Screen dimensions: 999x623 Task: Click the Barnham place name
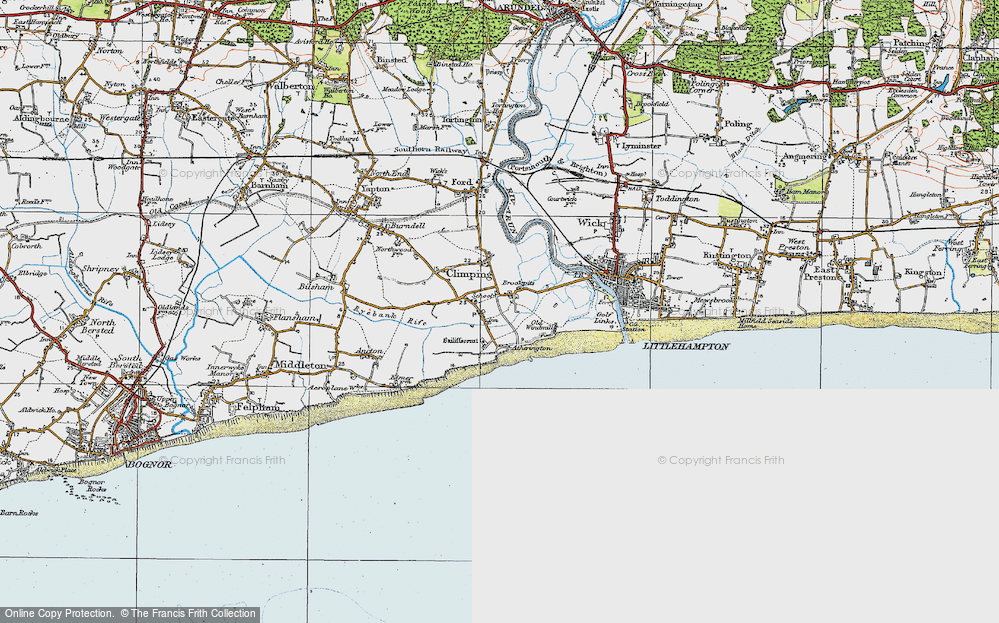[x=268, y=186]
